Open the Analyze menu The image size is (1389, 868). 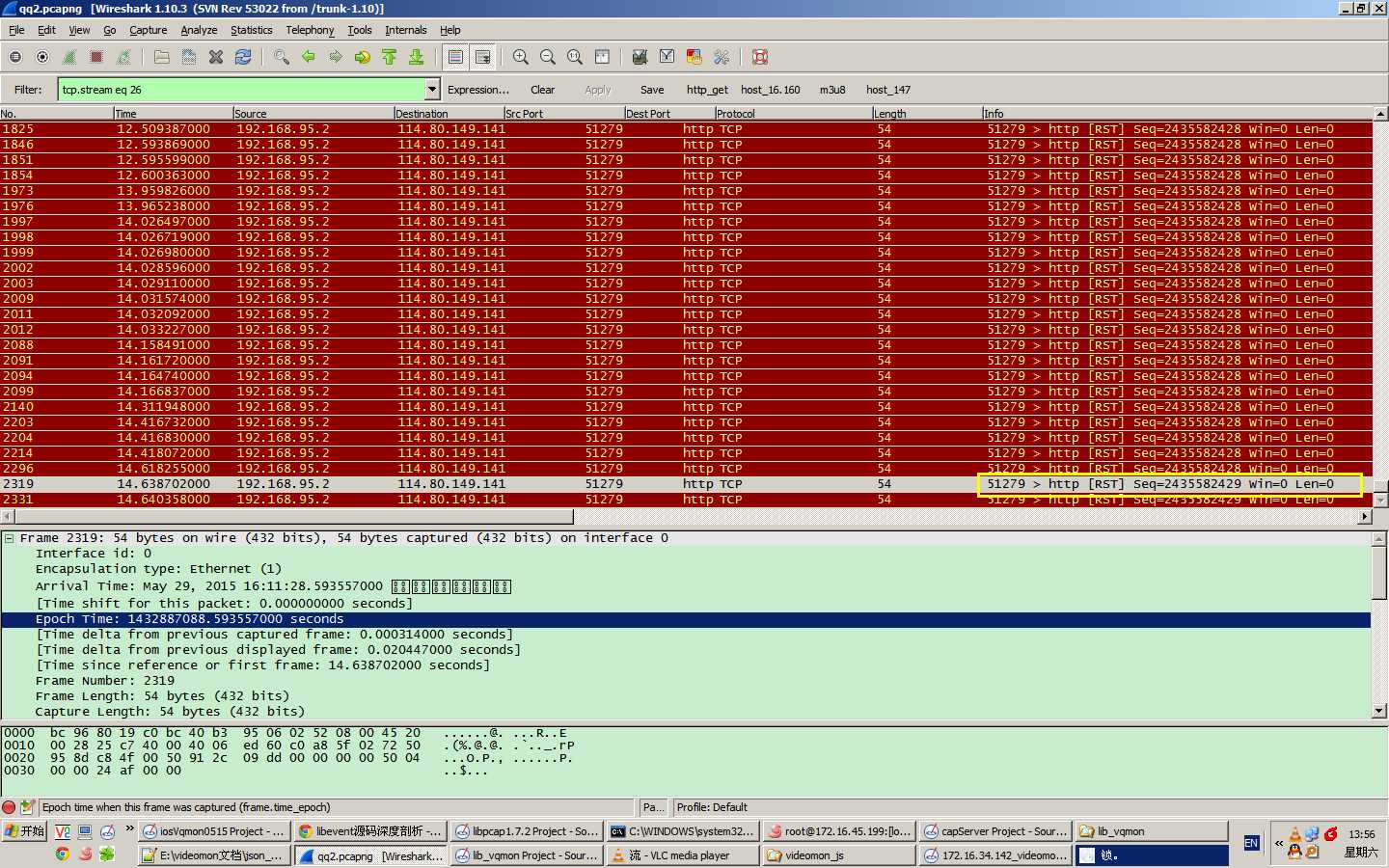(199, 30)
